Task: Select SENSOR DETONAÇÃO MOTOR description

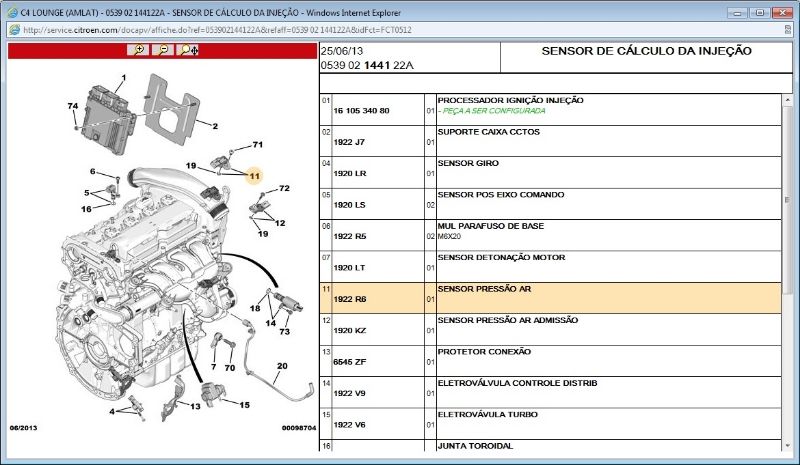Action: (501, 257)
